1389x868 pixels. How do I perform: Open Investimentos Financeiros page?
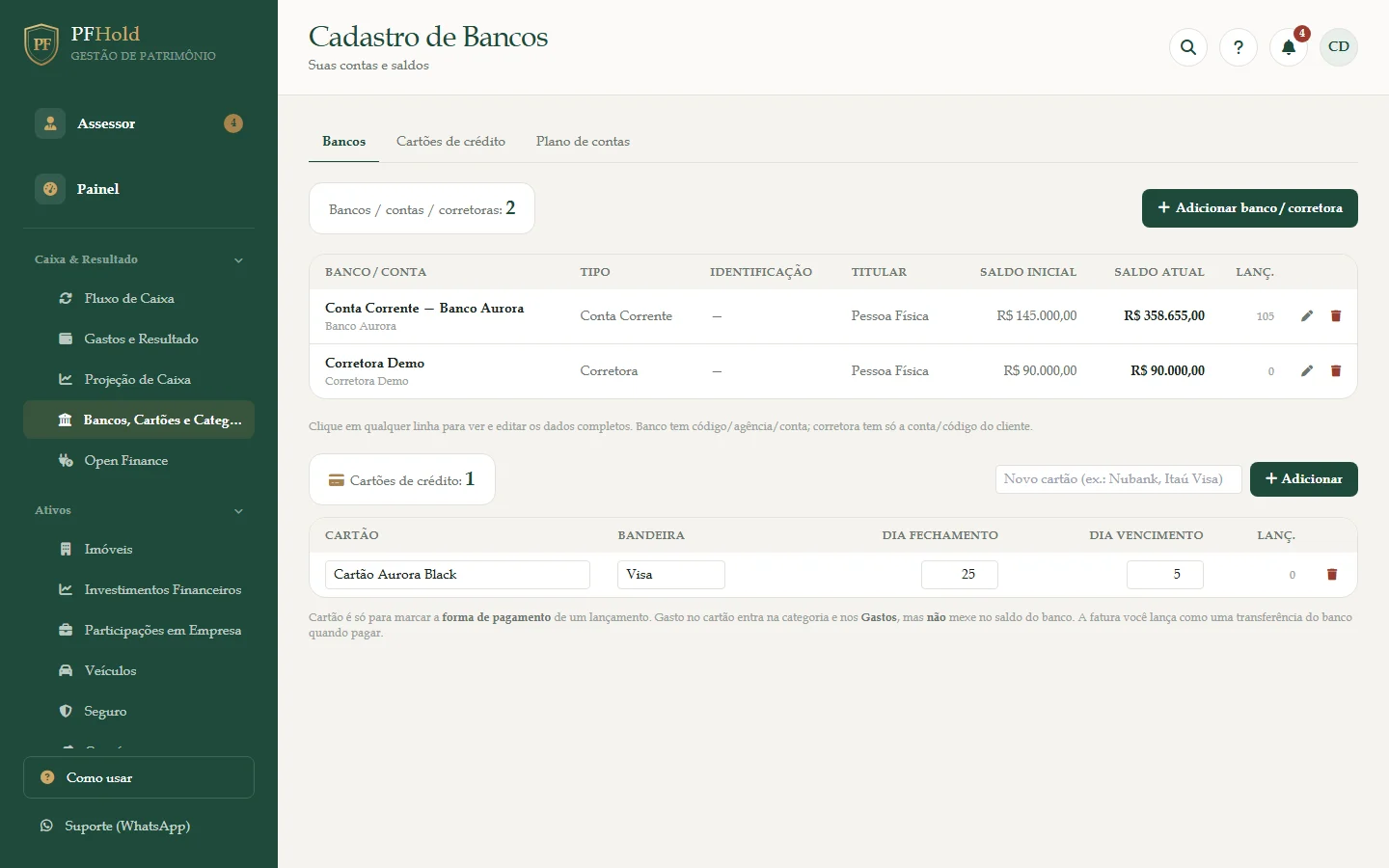click(139, 590)
